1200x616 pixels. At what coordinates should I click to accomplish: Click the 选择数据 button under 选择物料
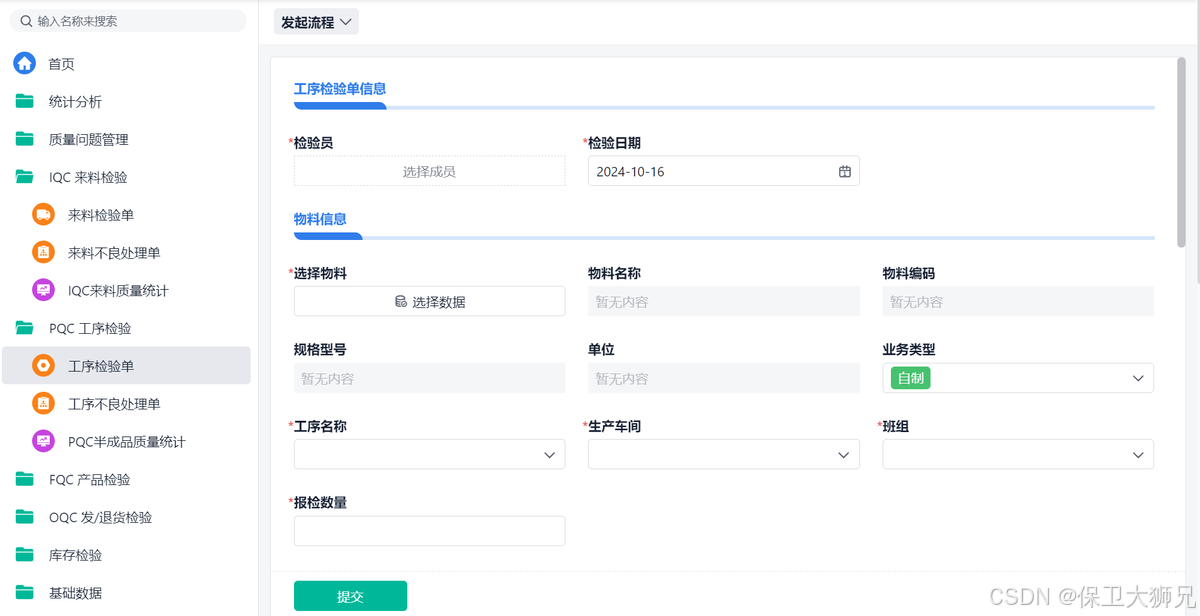point(429,302)
